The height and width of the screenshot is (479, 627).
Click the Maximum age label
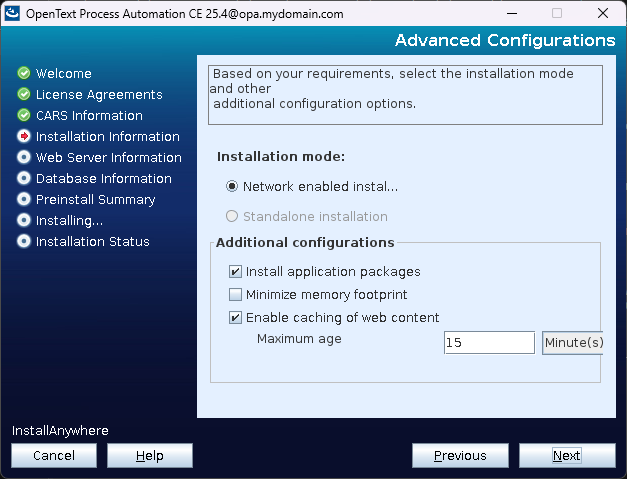[x=299, y=339]
